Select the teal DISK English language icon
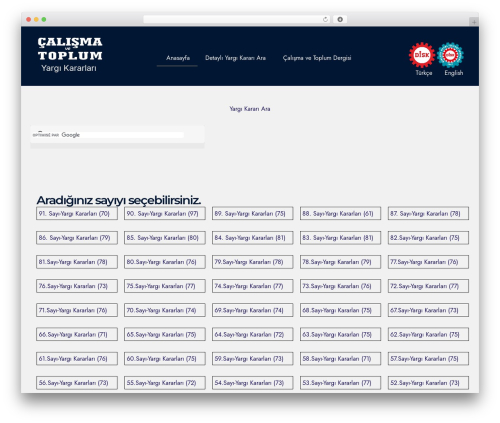The height and width of the screenshot is (423, 500). [x=450, y=55]
